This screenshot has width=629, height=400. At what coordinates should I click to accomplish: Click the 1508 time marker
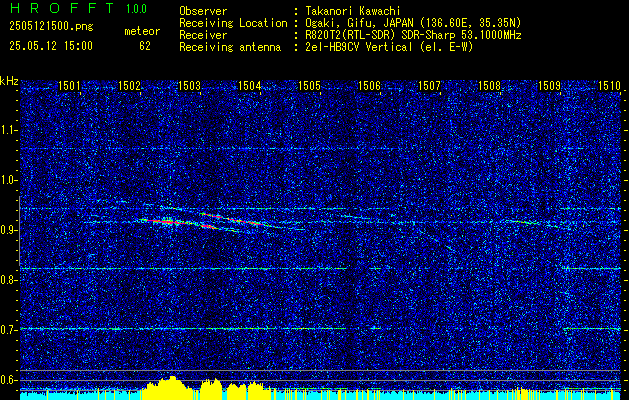click(489, 86)
